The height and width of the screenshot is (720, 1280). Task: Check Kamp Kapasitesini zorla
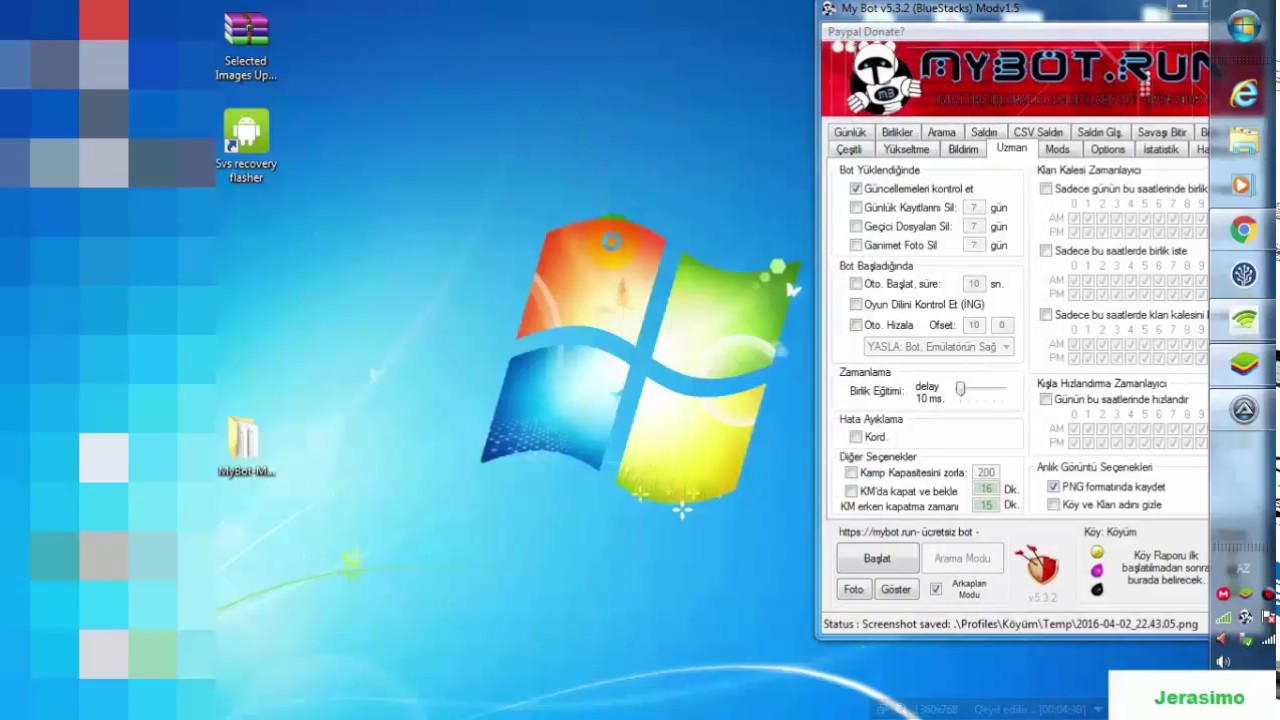[851, 473]
